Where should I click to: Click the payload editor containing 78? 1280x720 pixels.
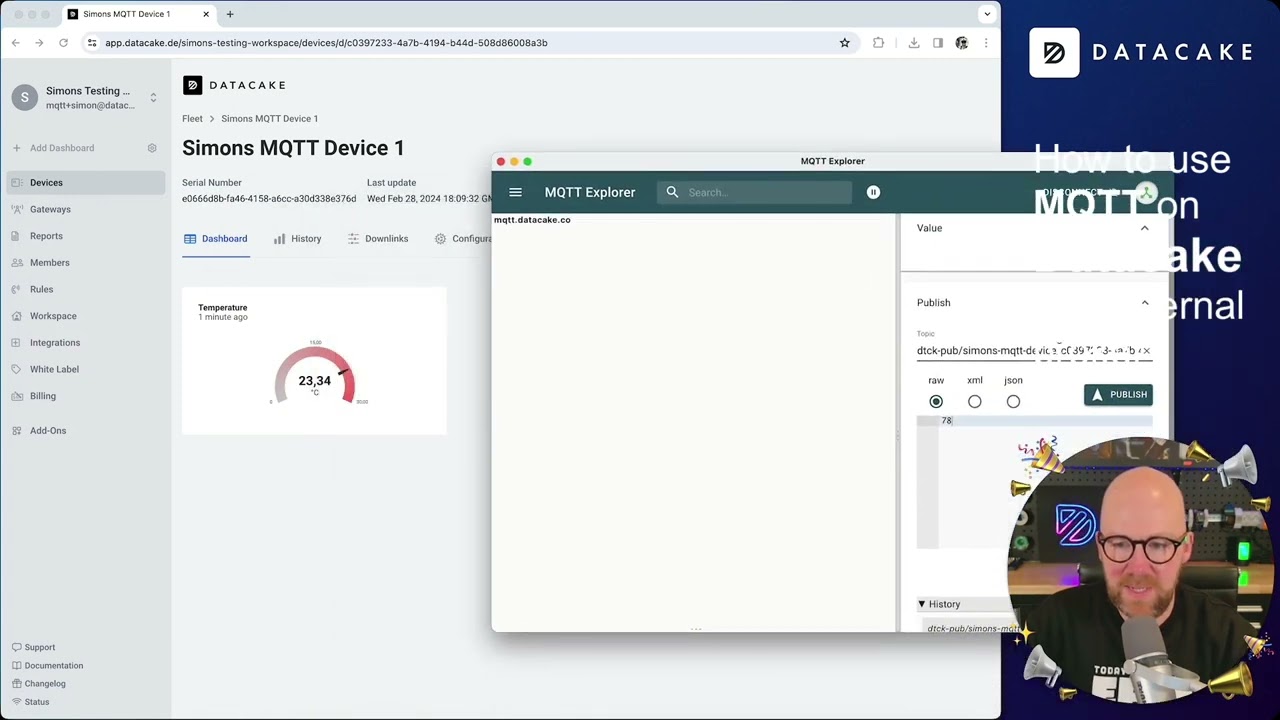tap(1034, 483)
